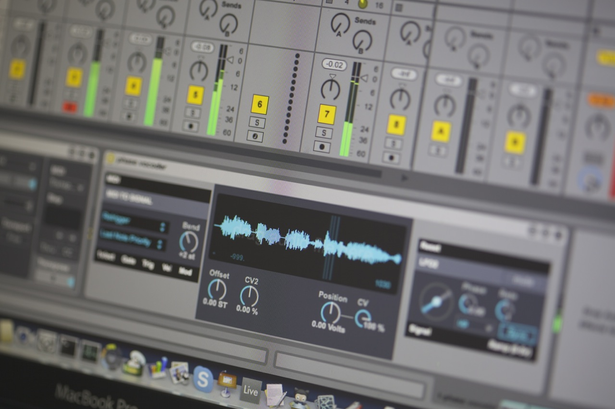Arm track 8 for recording

point(391,158)
